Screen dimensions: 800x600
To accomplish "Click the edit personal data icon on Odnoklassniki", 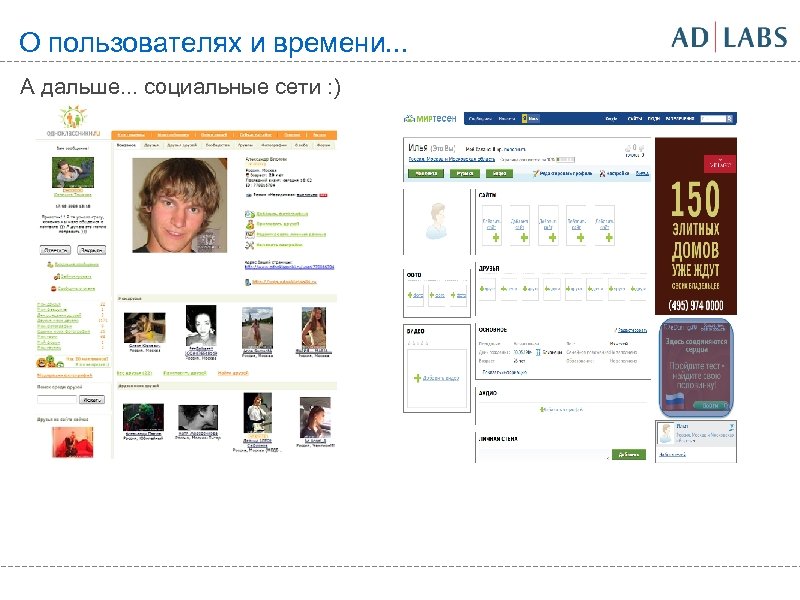I will (249, 235).
